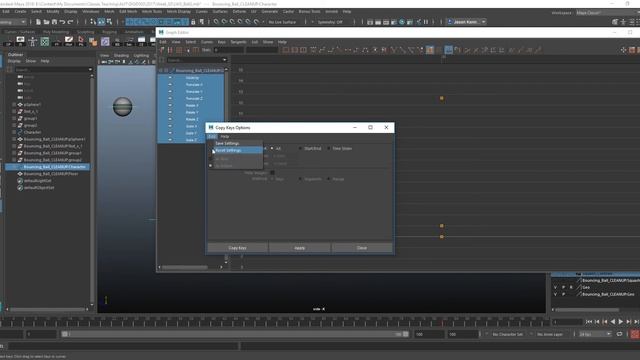Select Bouncing_Ball_CLEANUP:Floor in Outliner

51,174
